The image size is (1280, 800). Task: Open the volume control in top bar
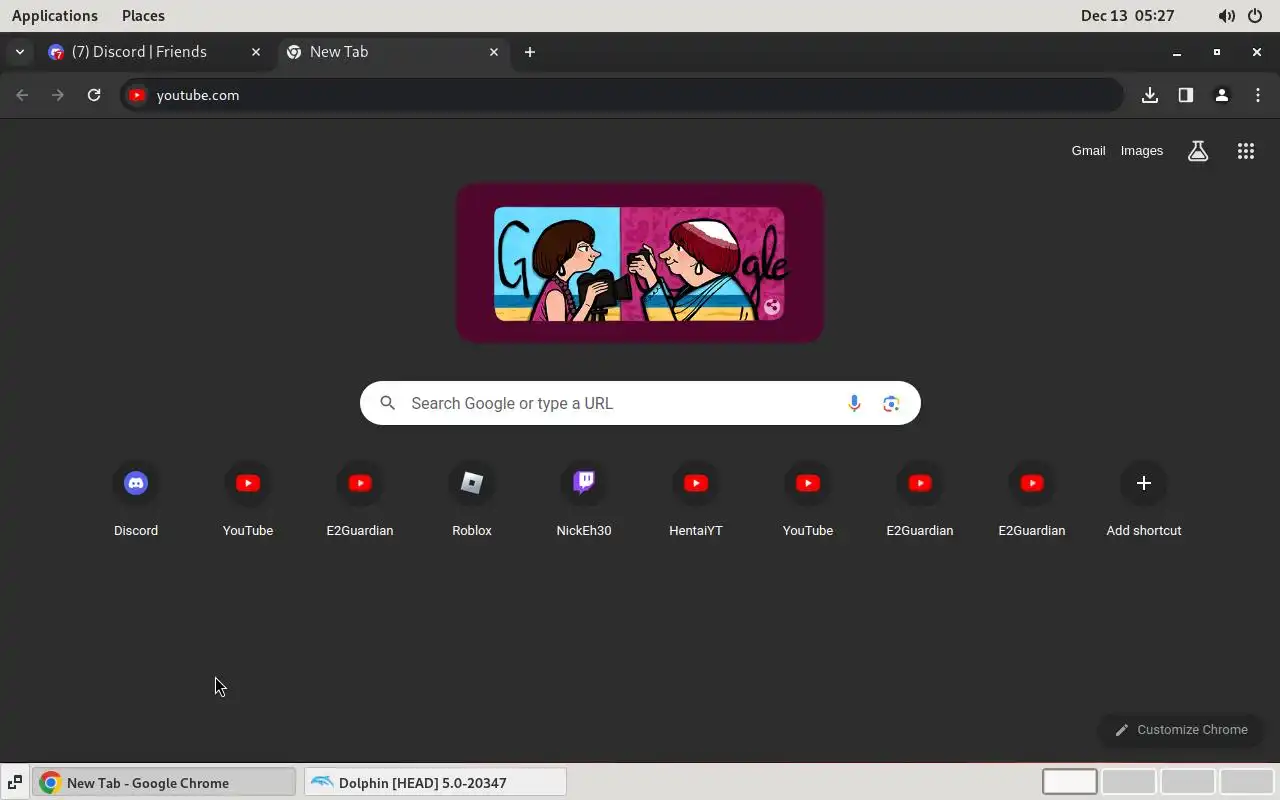[x=1226, y=16]
